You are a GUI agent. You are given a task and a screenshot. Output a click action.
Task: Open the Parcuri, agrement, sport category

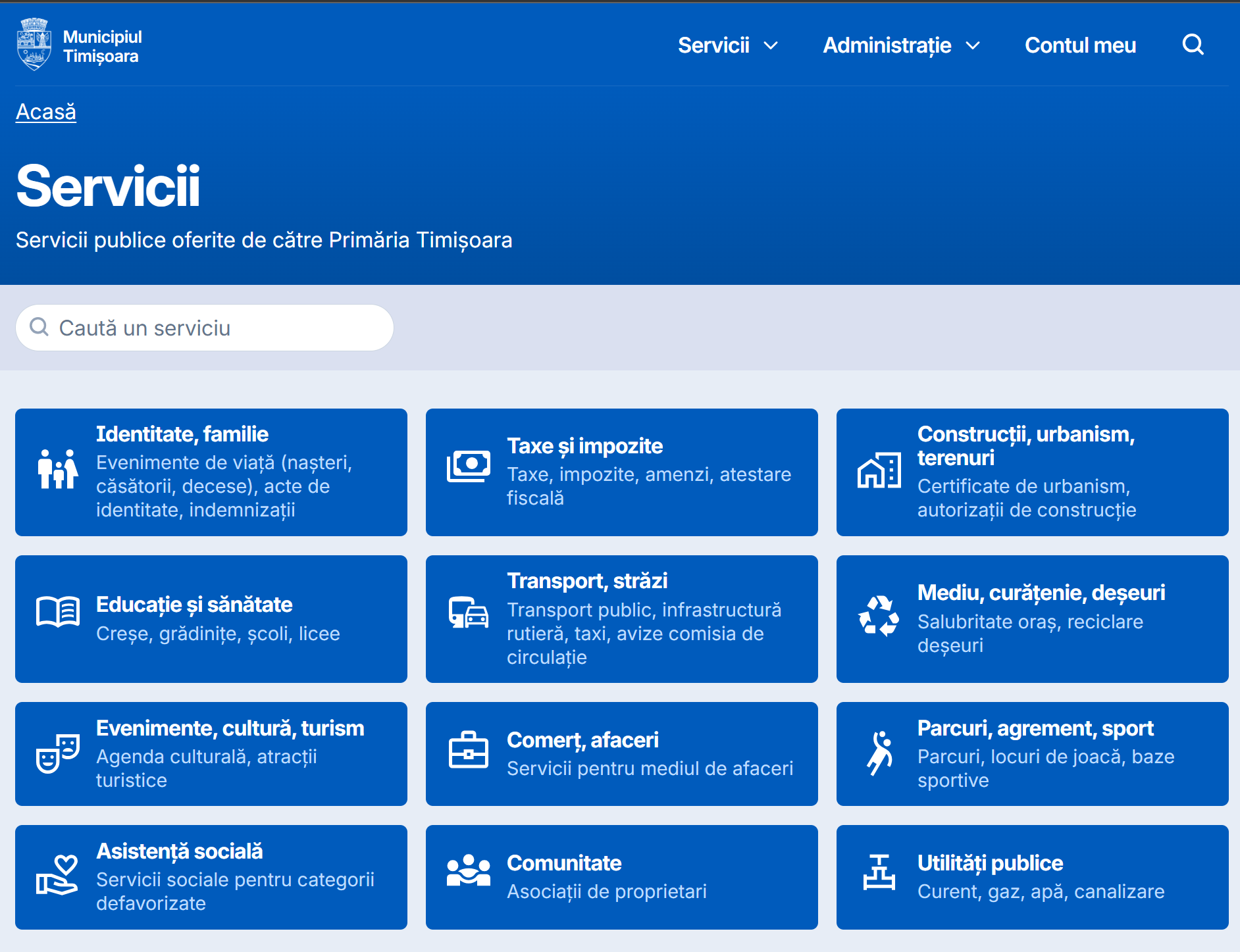pos(1032,753)
